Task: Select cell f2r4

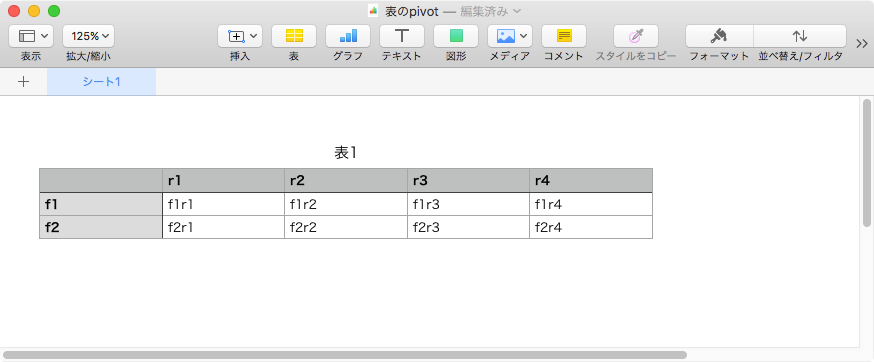Action: pyautogui.click(x=591, y=227)
